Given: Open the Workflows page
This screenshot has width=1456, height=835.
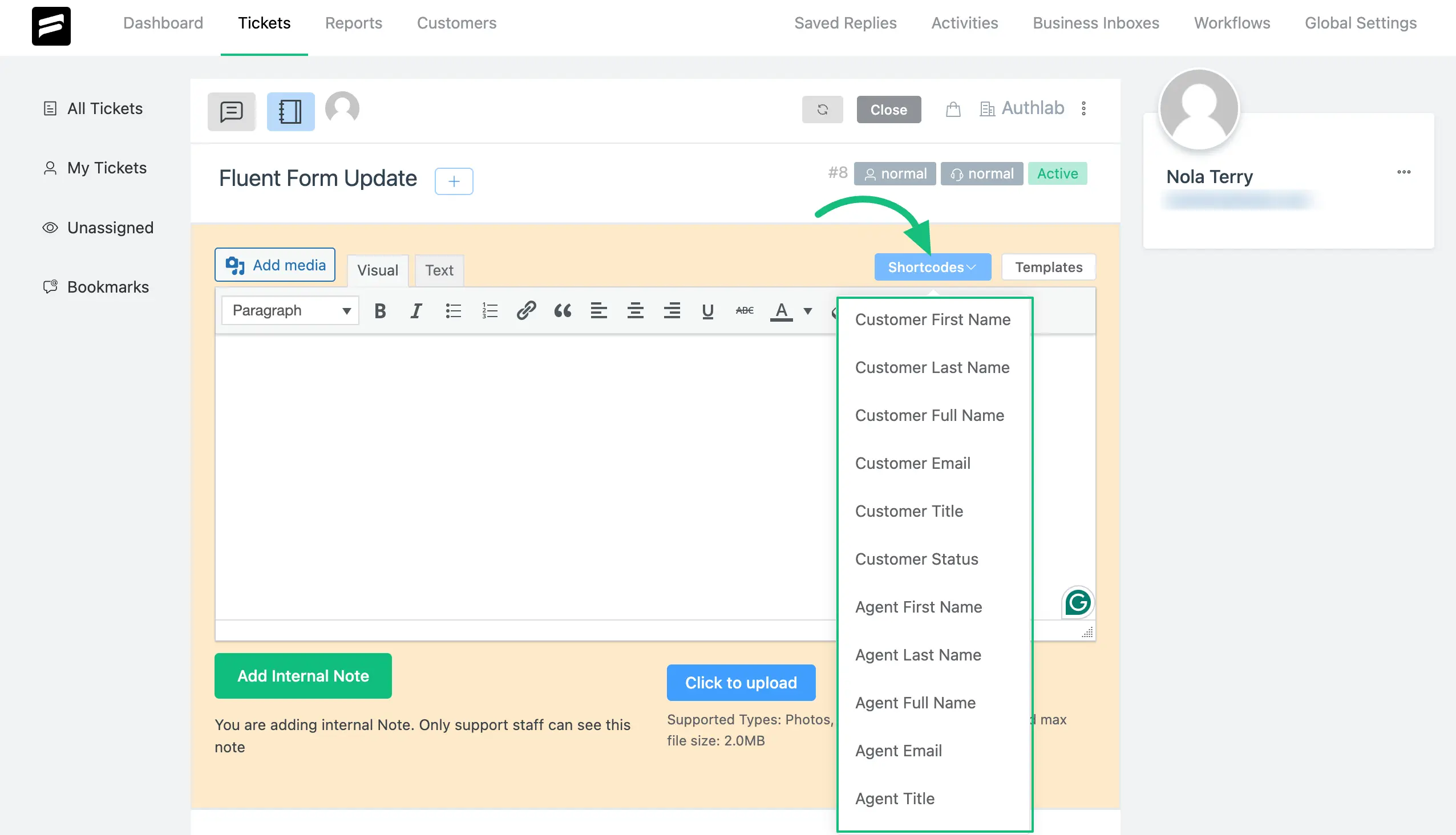Looking at the screenshot, I should click(x=1232, y=23).
